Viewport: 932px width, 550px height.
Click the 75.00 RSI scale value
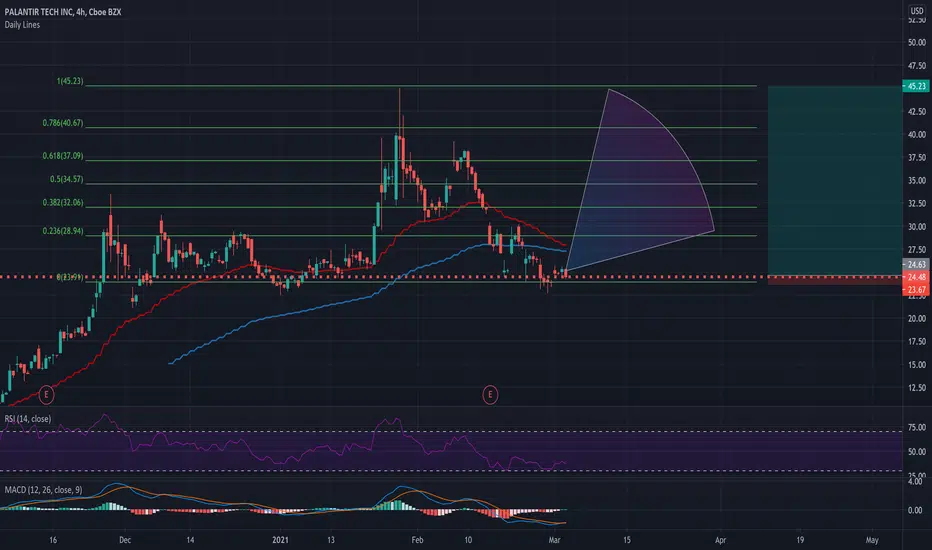point(917,428)
